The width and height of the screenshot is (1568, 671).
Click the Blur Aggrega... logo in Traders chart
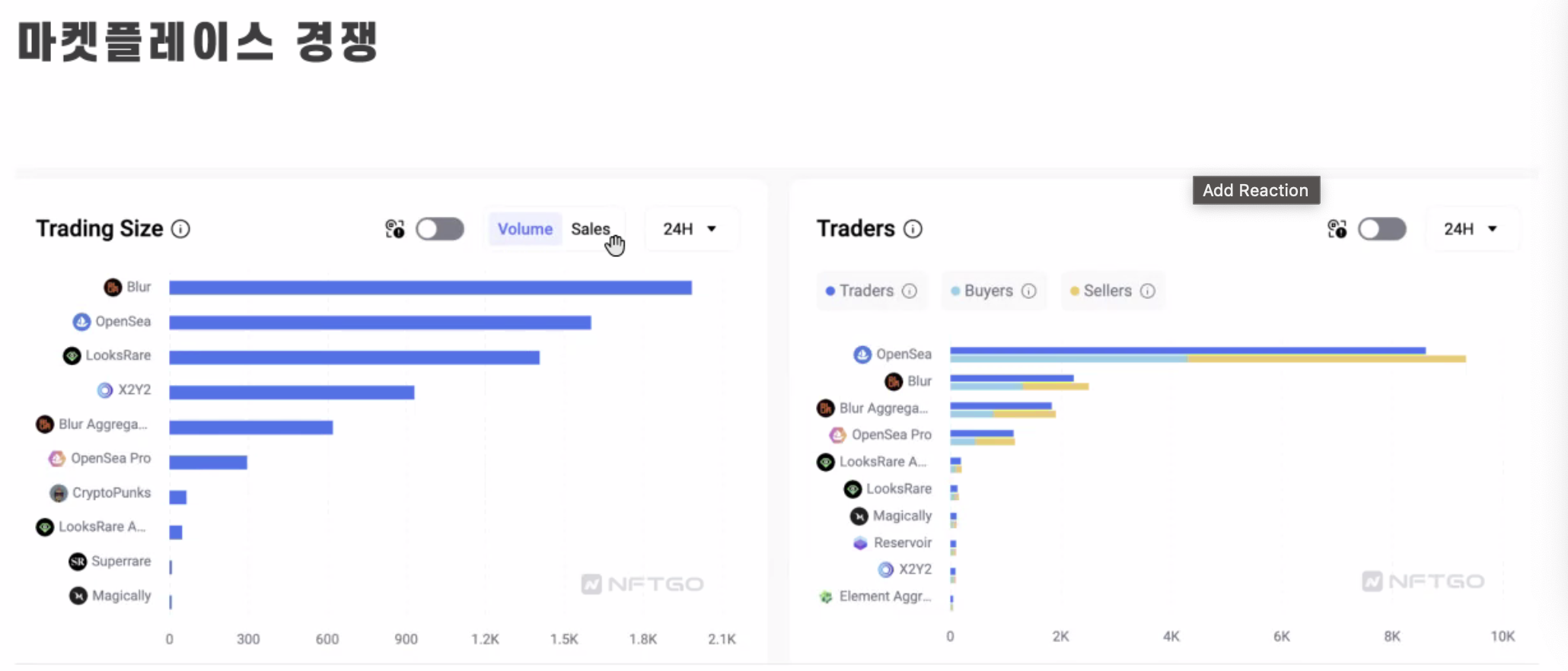pos(826,409)
